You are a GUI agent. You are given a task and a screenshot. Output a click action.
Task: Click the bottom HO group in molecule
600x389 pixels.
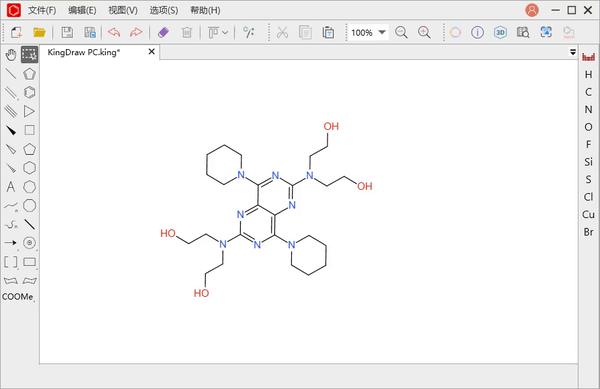coord(201,293)
